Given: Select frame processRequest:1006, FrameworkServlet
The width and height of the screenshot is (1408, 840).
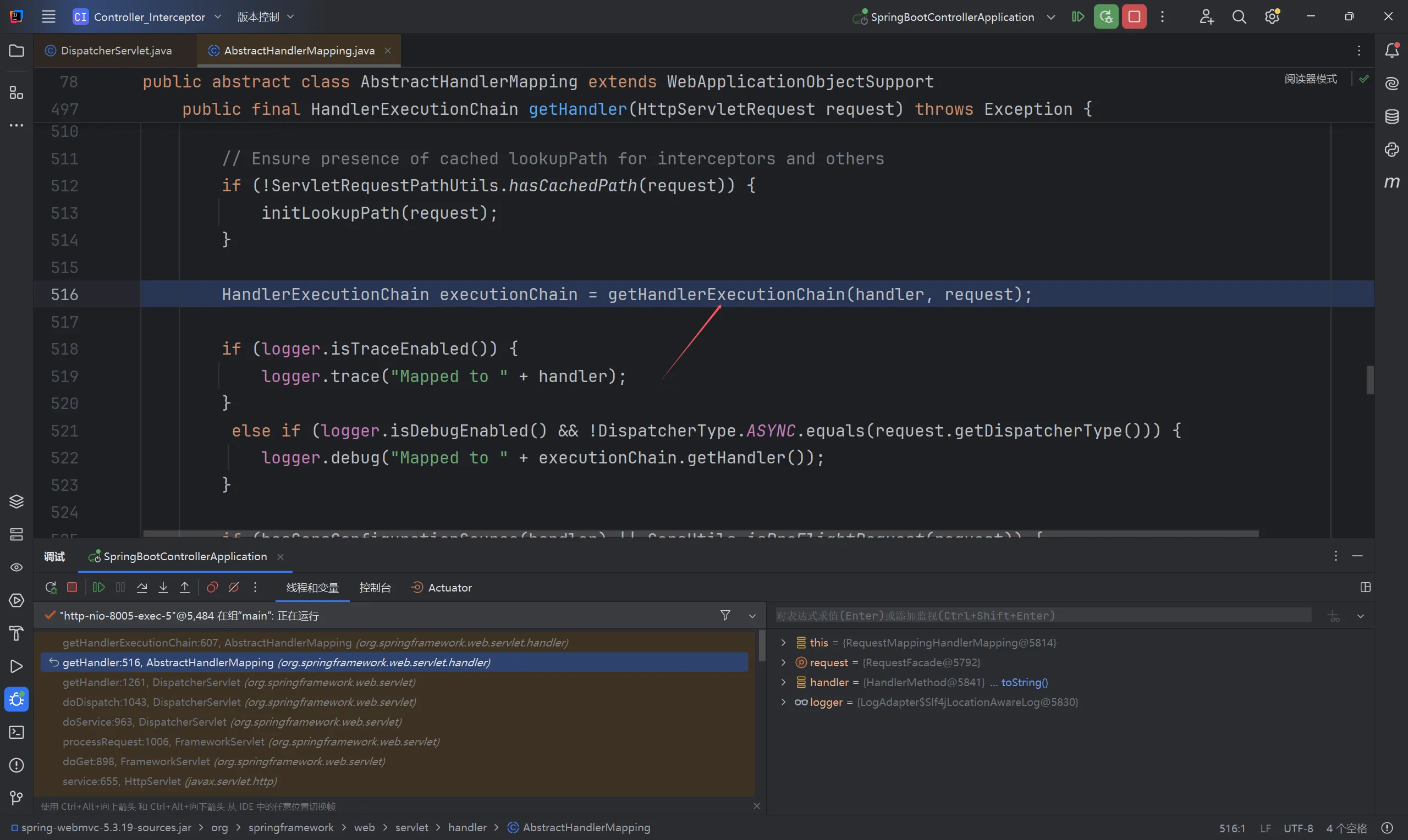Looking at the screenshot, I should point(394,742).
